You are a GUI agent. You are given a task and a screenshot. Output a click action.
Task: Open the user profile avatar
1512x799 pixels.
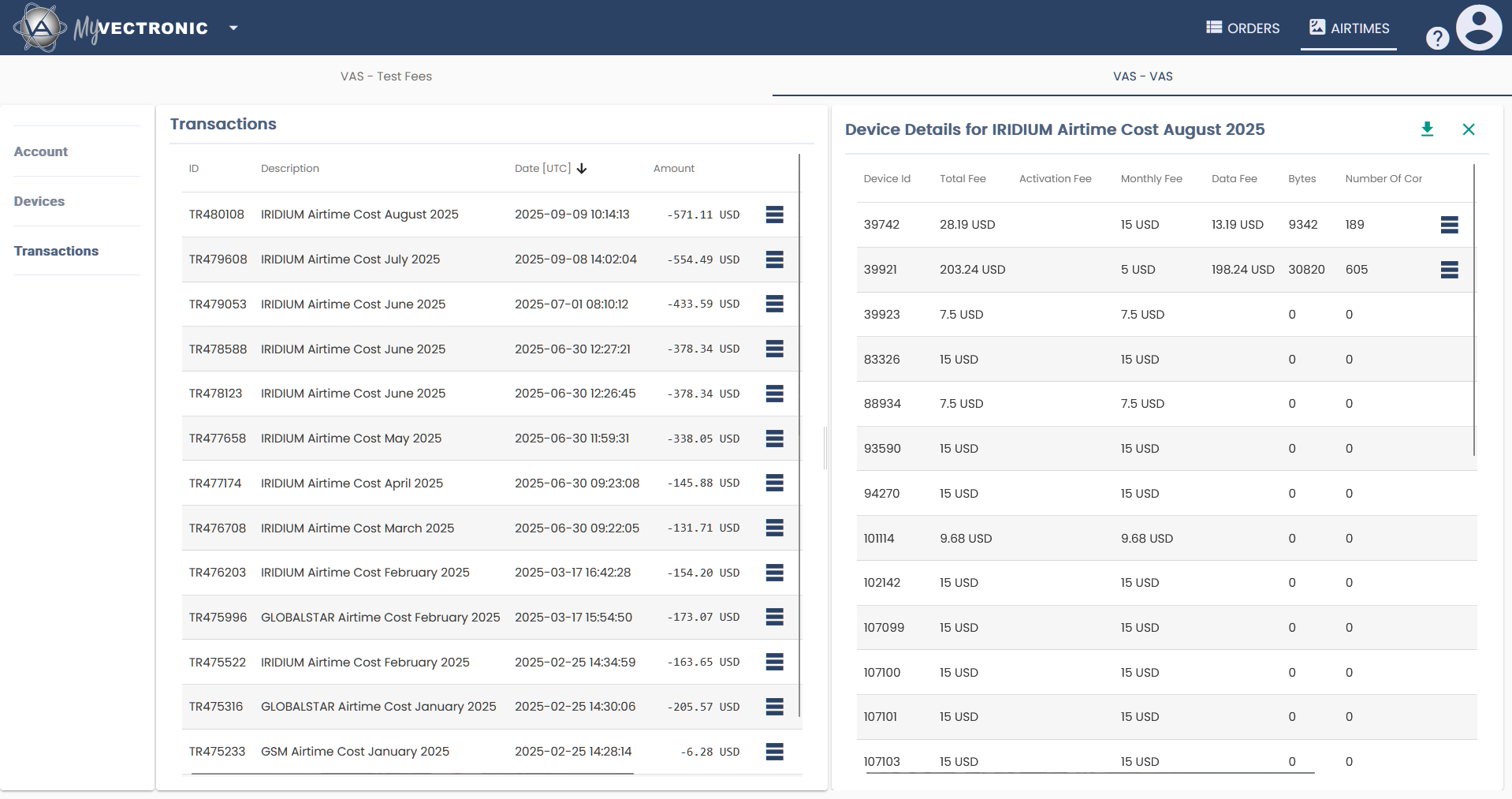pos(1478,28)
